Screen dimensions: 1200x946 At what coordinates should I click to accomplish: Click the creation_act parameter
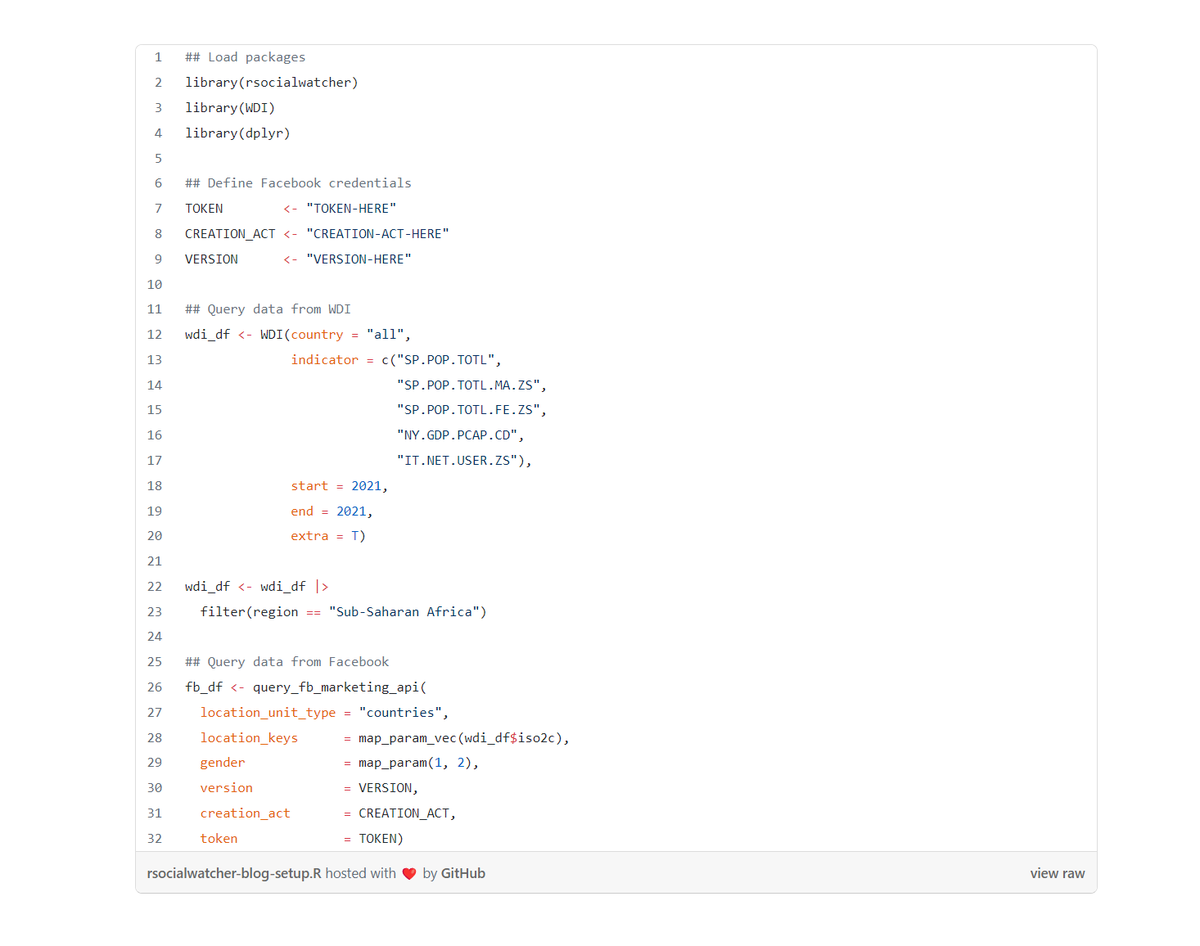245,813
